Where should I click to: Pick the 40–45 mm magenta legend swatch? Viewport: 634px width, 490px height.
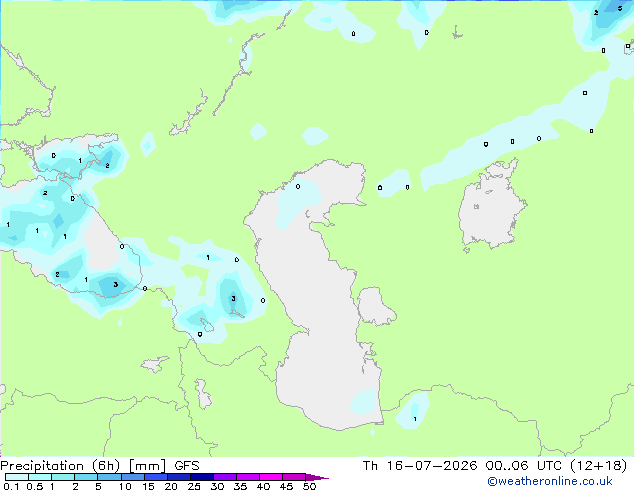pos(271,477)
